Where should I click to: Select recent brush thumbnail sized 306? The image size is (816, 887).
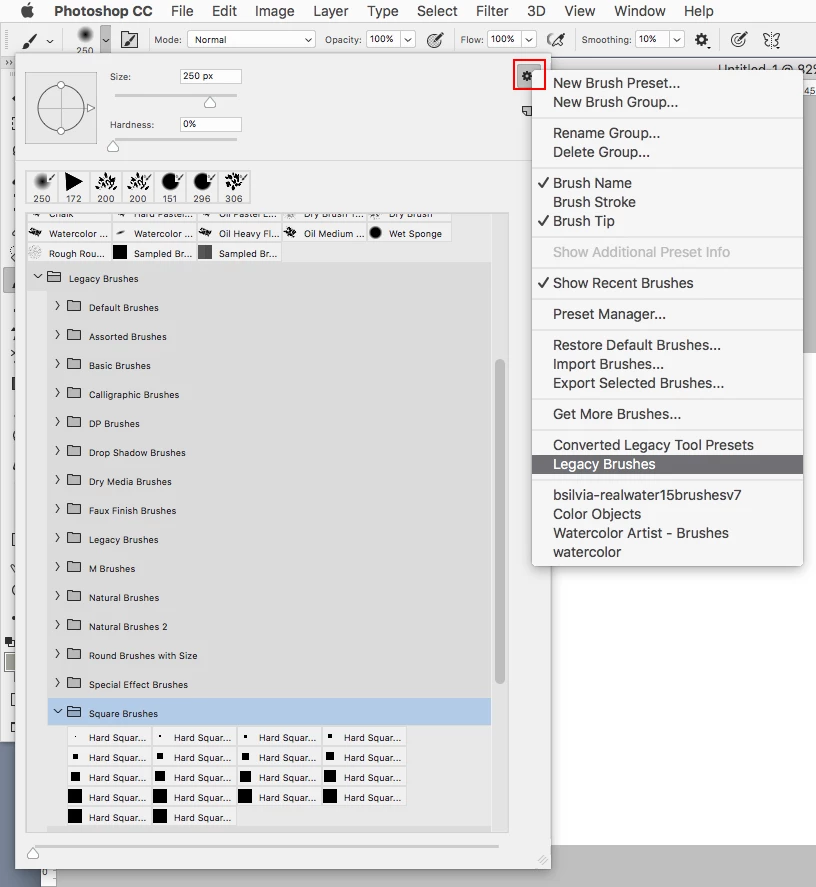[x=234, y=188]
